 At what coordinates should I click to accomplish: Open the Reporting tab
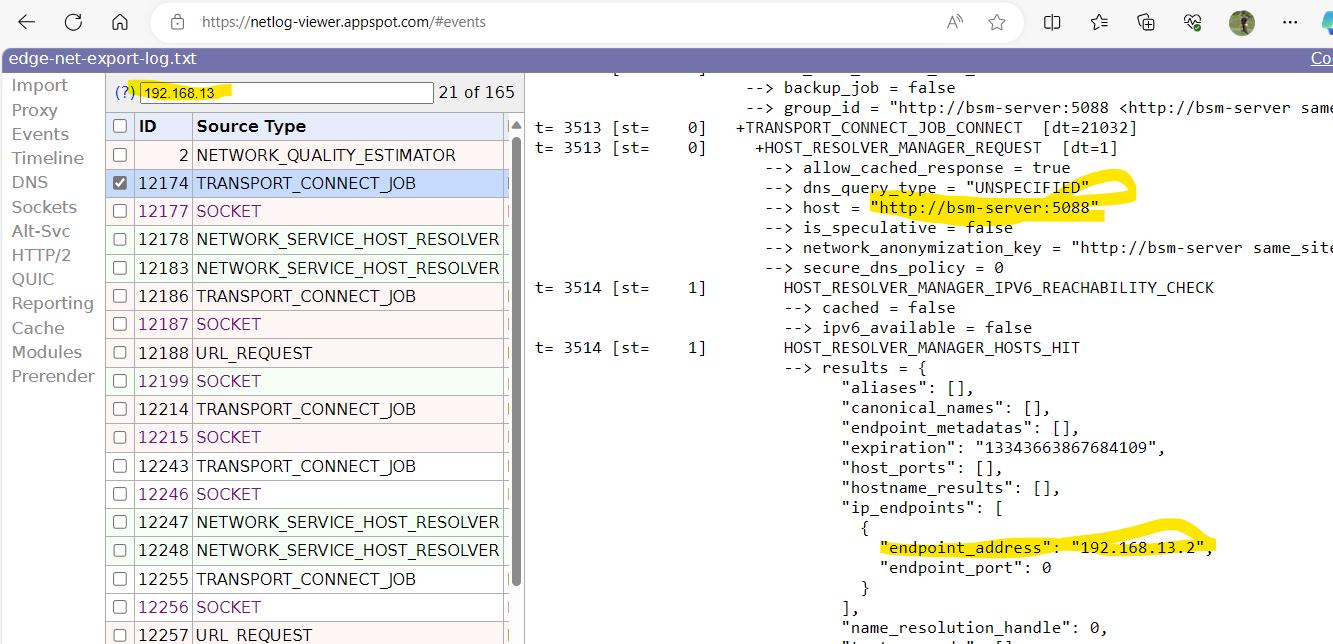tap(53, 303)
